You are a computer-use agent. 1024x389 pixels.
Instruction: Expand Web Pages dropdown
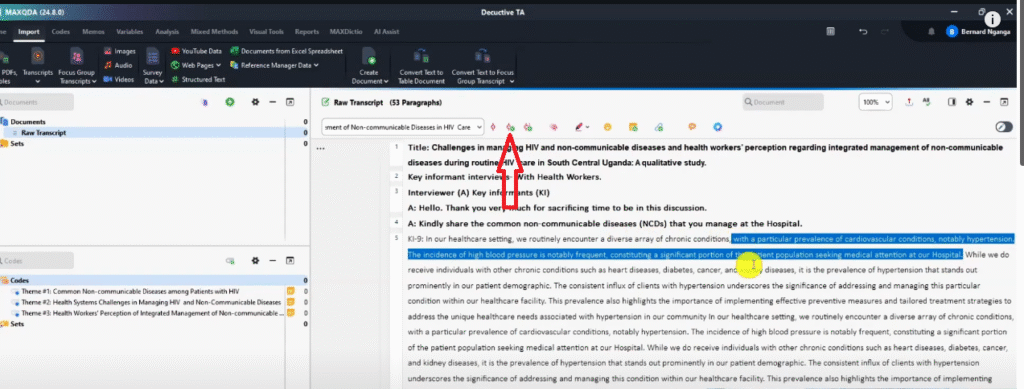(x=218, y=65)
